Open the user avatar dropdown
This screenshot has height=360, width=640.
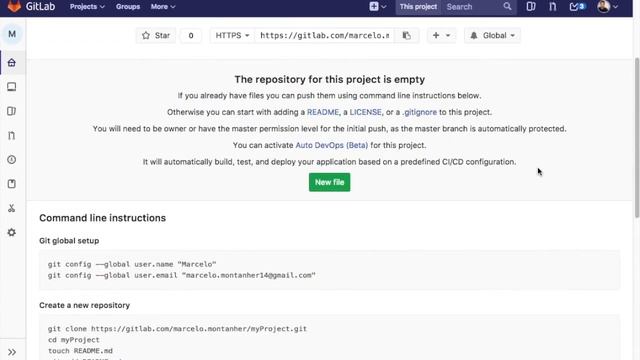607,7
